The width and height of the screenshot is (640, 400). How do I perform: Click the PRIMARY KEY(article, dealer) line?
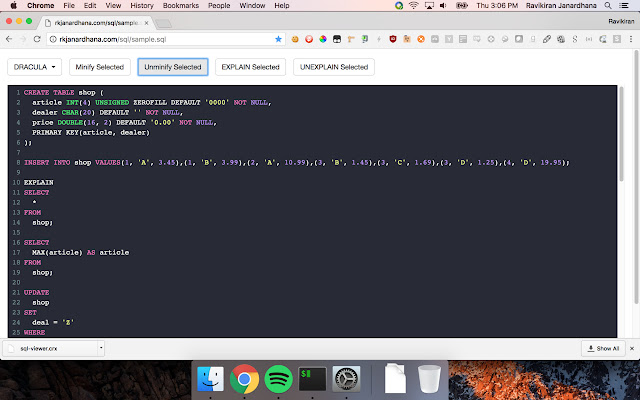click(x=91, y=132)
